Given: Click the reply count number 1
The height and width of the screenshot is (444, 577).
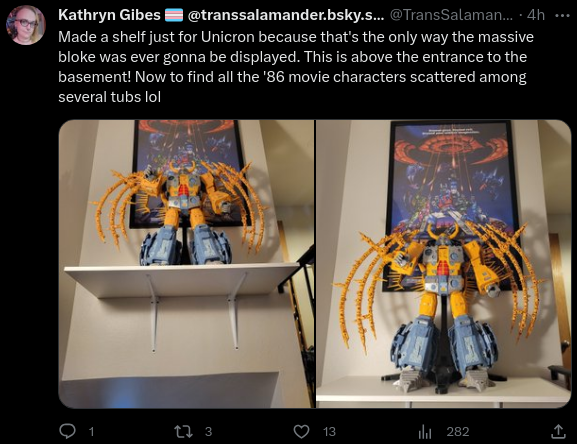Looking at the screenshot, I should pos(92,431).
